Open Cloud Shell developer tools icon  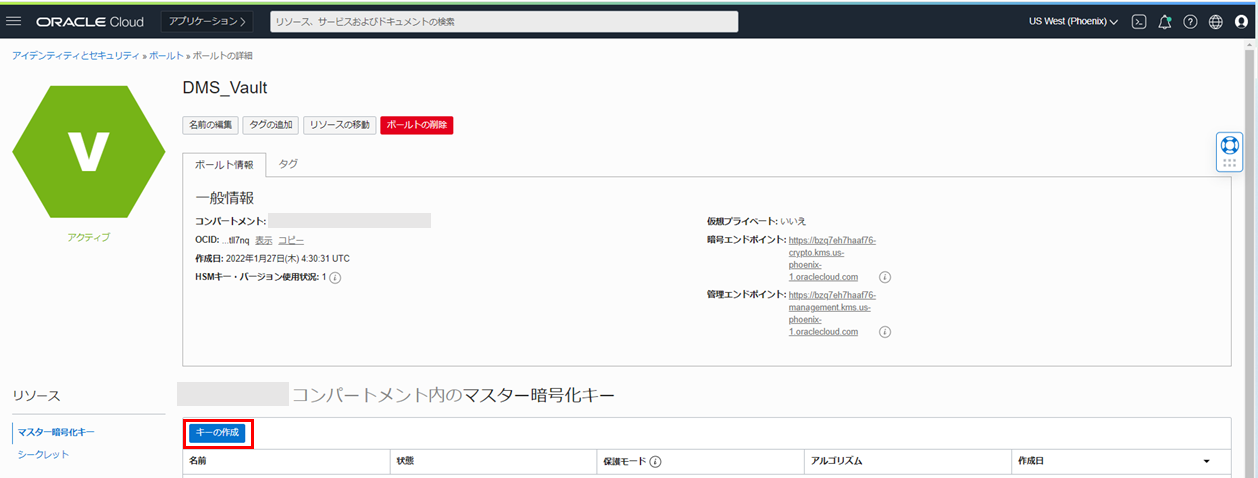click(x=1138, y=22)
